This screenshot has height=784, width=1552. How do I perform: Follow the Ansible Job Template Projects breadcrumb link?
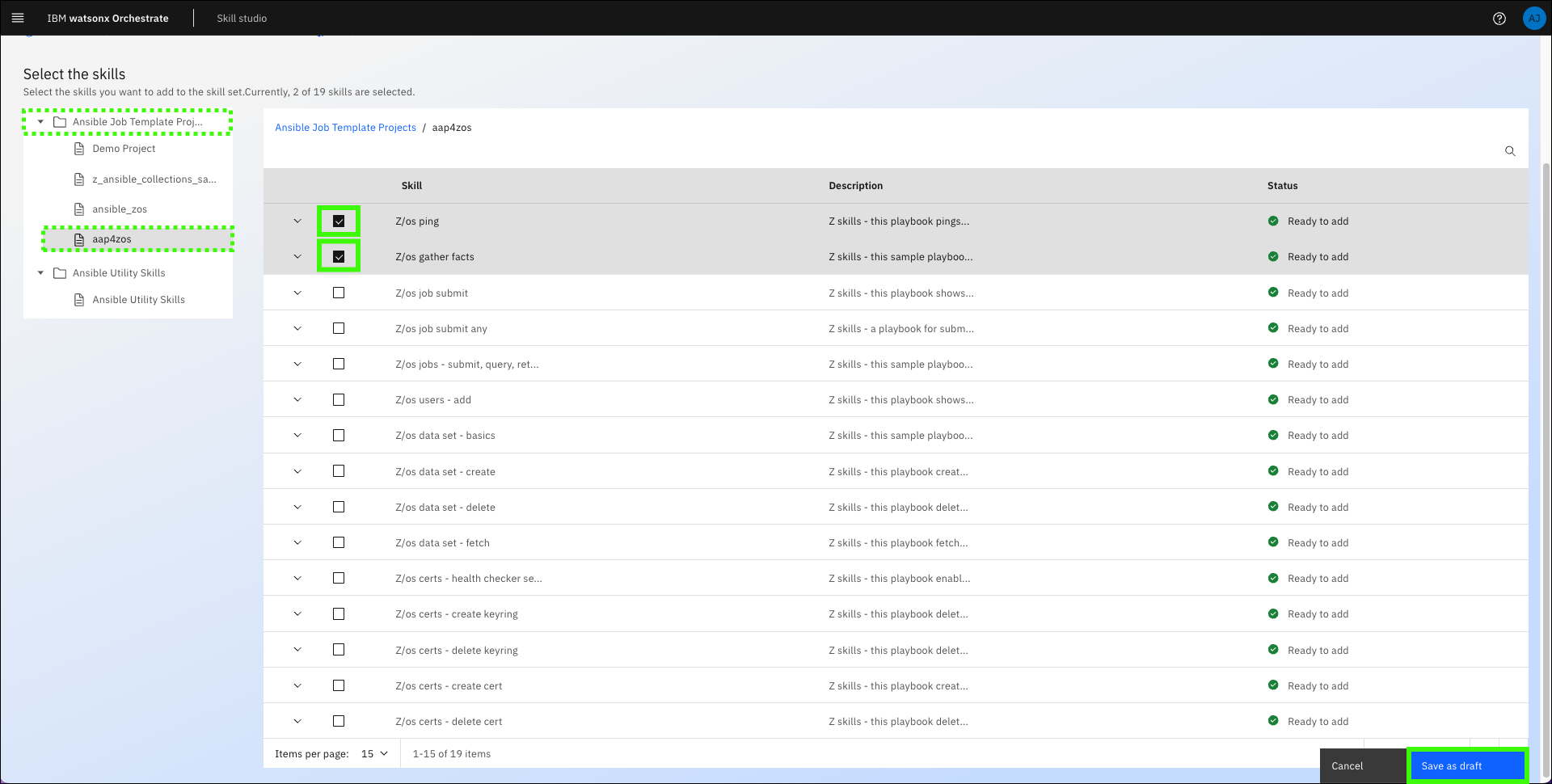coord(345,128)
